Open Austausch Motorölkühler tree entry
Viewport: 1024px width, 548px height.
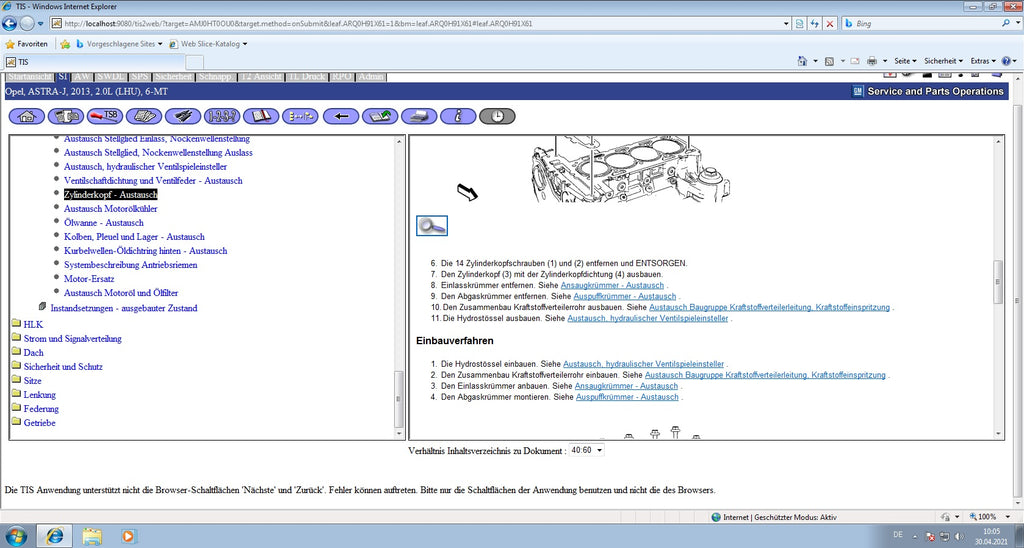coord(110,209)
